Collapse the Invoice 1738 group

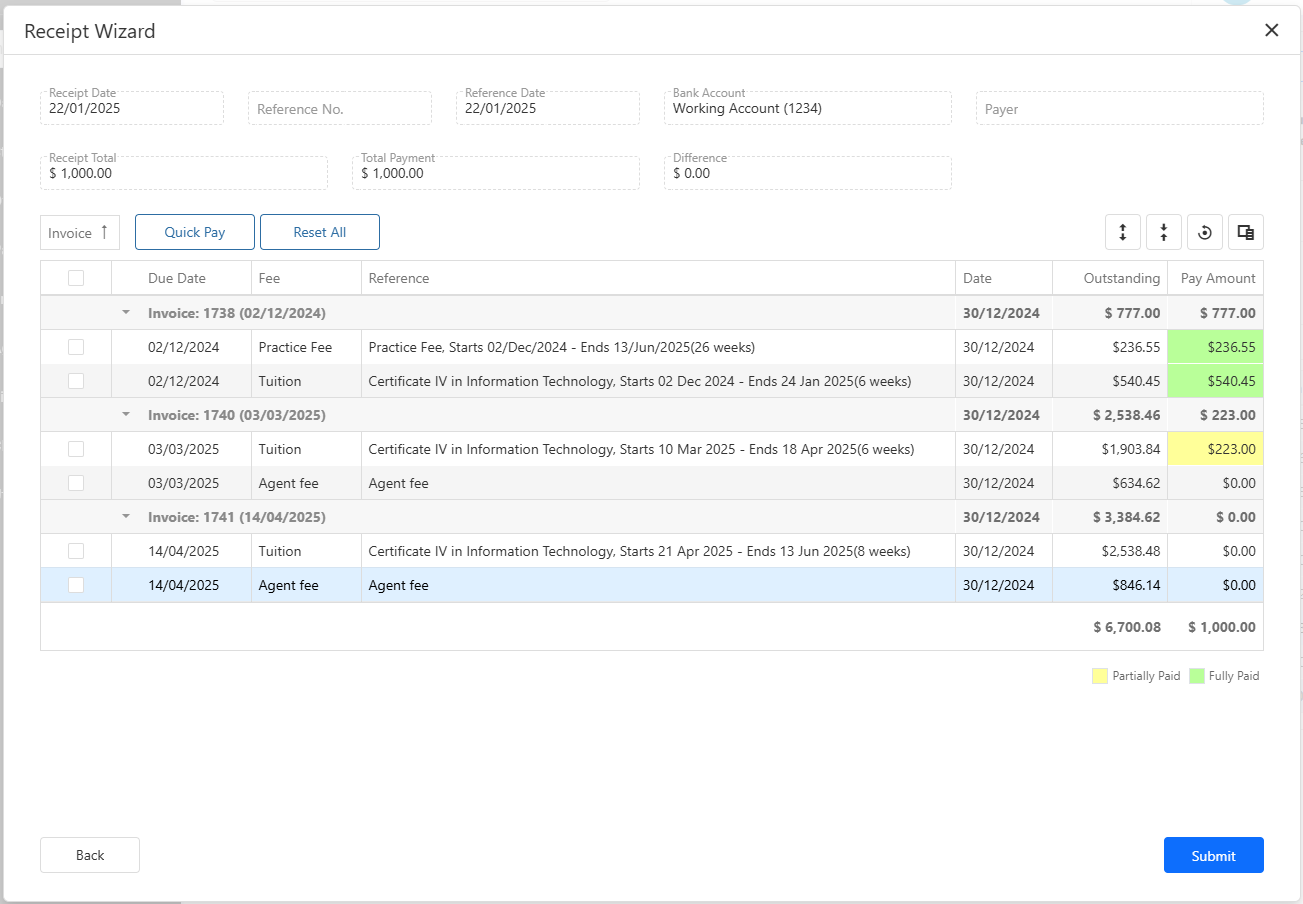(x=126, y=313)
